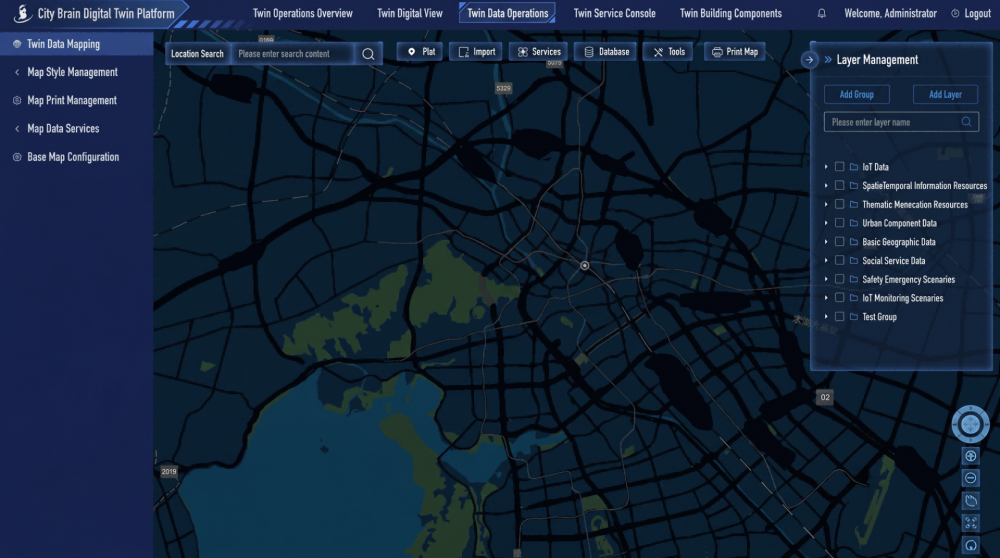Click the Twin Data Mapping sidebar icon
1000x558 pixels.
coord(17,44)
